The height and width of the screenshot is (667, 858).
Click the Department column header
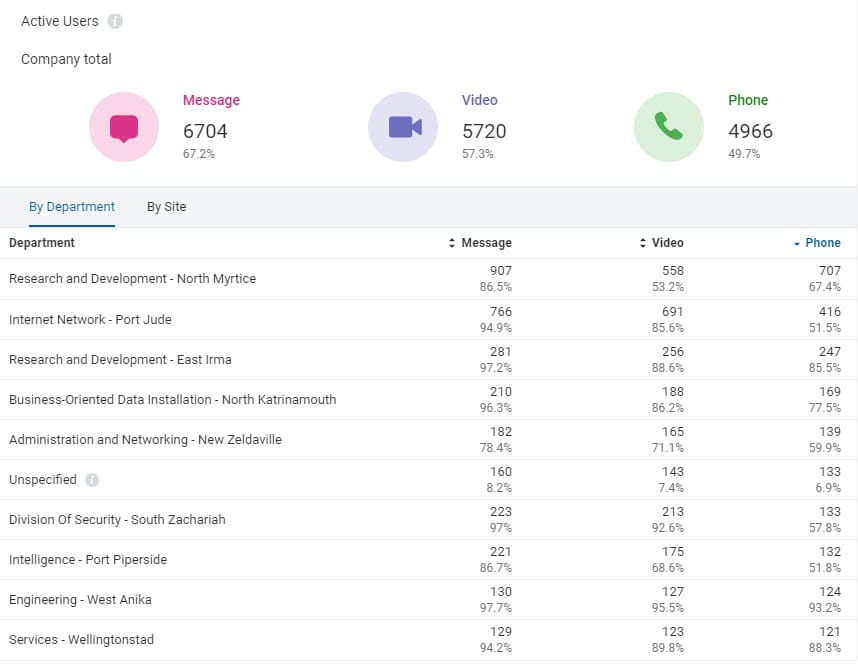tap(42, 243)
